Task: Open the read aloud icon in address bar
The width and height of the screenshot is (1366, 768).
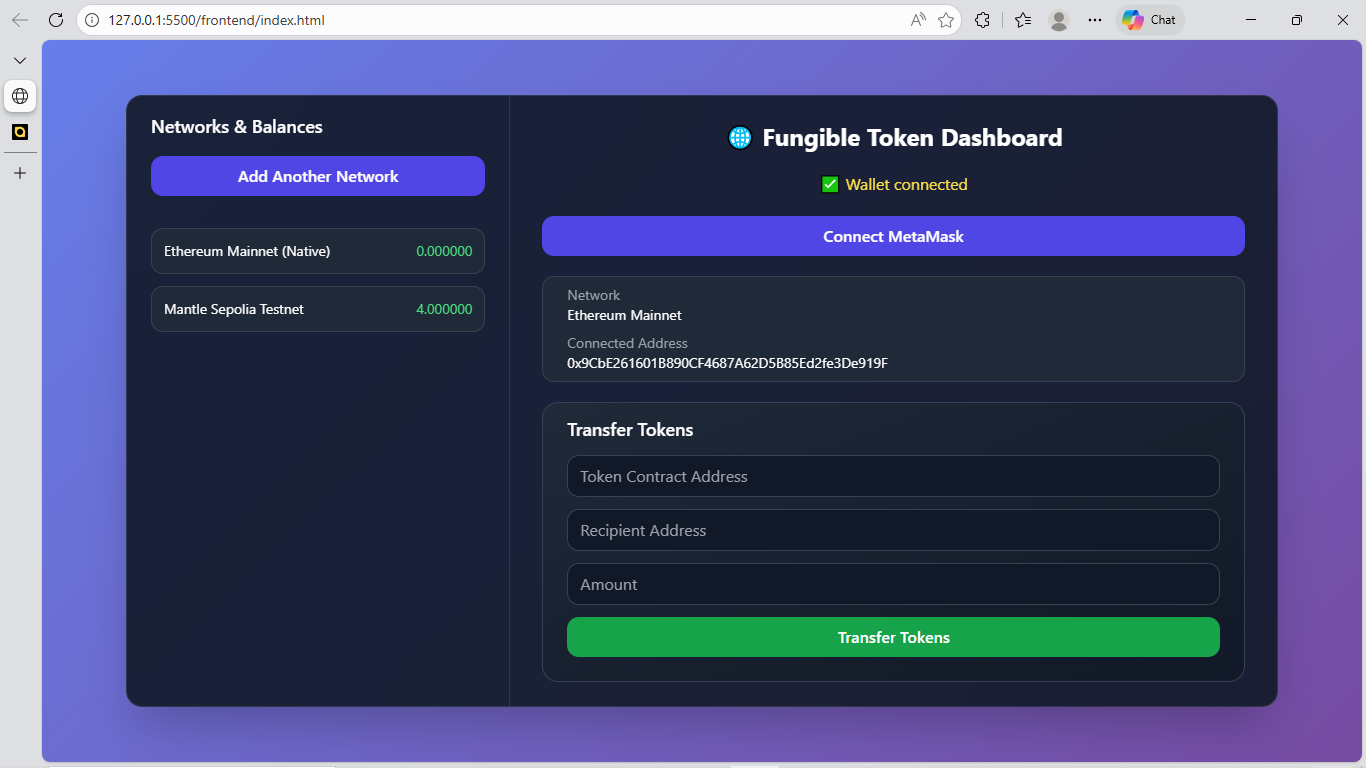Action: click(917, 20)
